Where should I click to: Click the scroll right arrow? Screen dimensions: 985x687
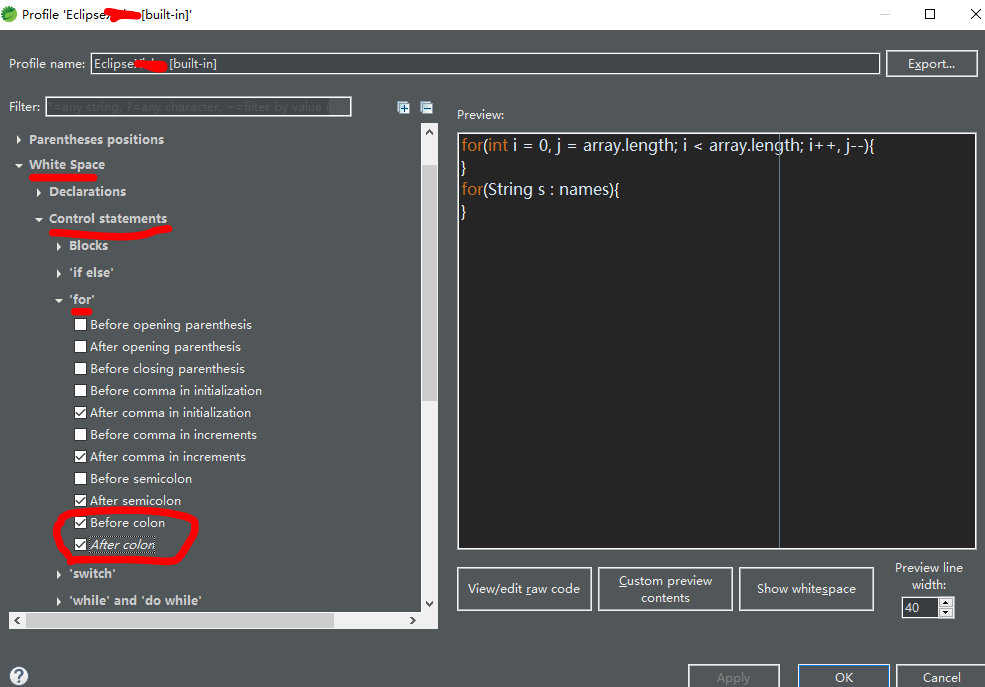coord(413,620)
